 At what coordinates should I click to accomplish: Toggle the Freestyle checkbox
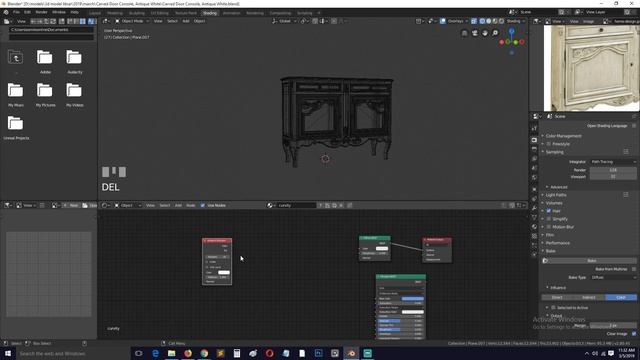click(x=549, y=144)
